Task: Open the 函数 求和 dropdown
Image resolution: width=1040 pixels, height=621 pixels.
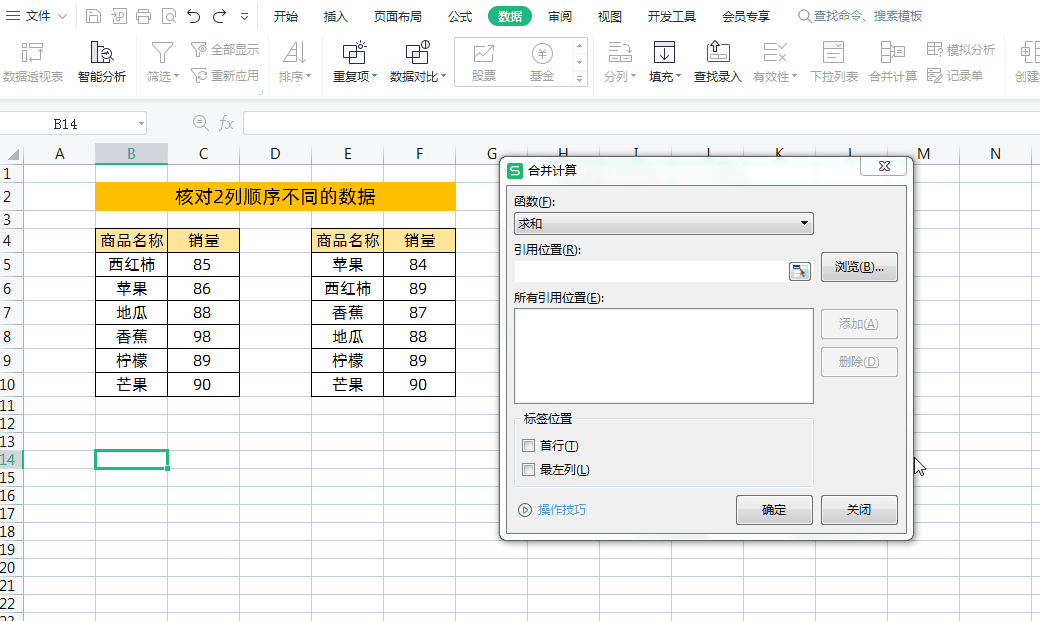Action: 663,224
